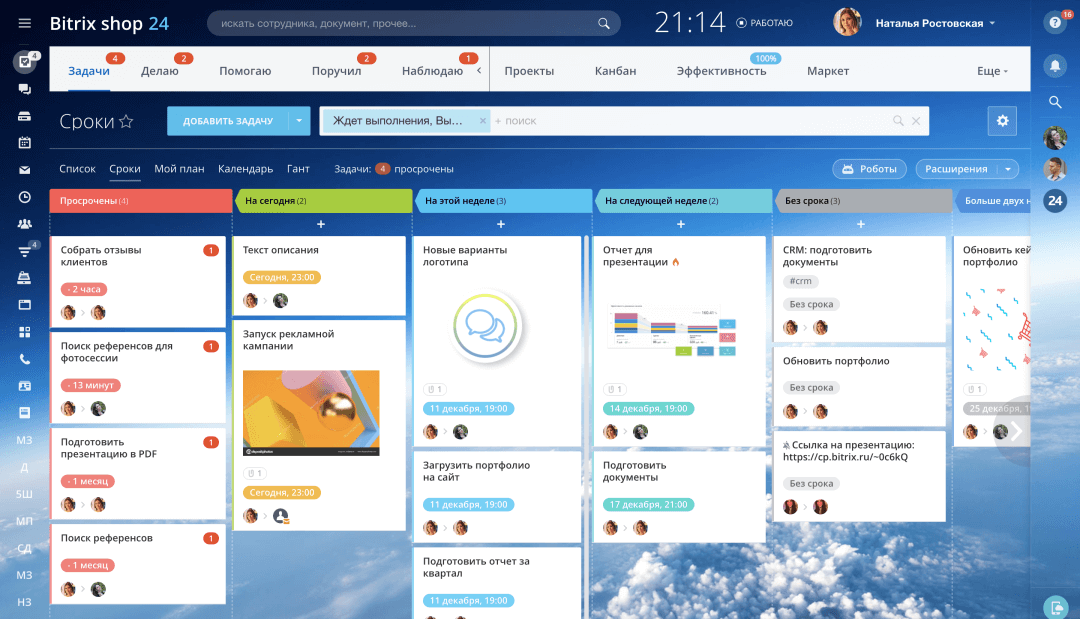The height and width of the screenshot is (619, 1080).
Task: Star the Сроки page as favorite
Action: tap(126, 121)
